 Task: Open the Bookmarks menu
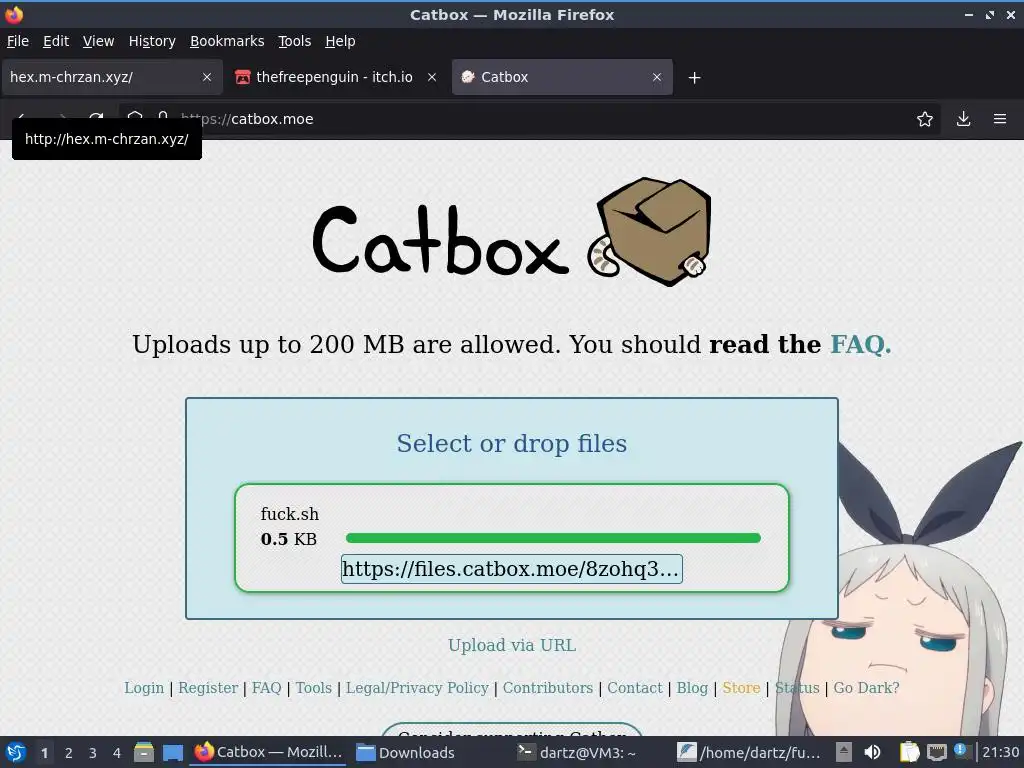pyautogui.click(x=227, y=41)
